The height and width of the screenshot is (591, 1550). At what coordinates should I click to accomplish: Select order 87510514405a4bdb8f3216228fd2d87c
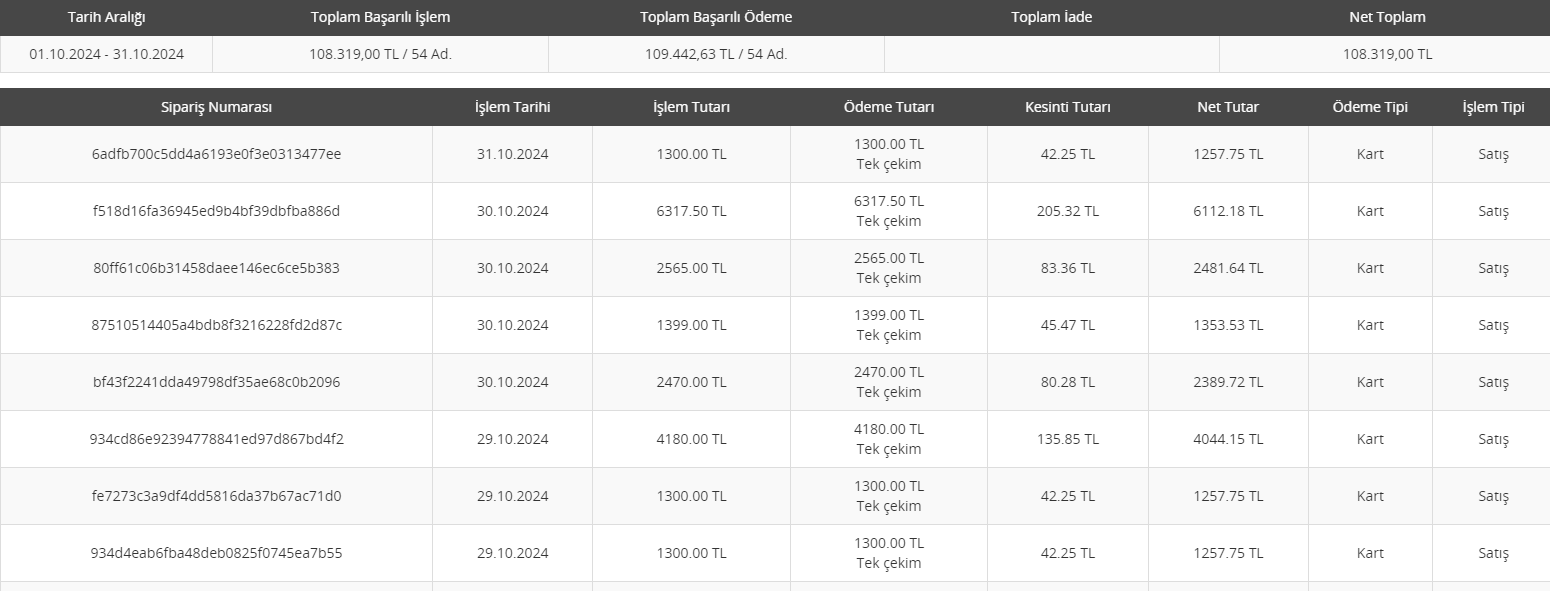216,325
